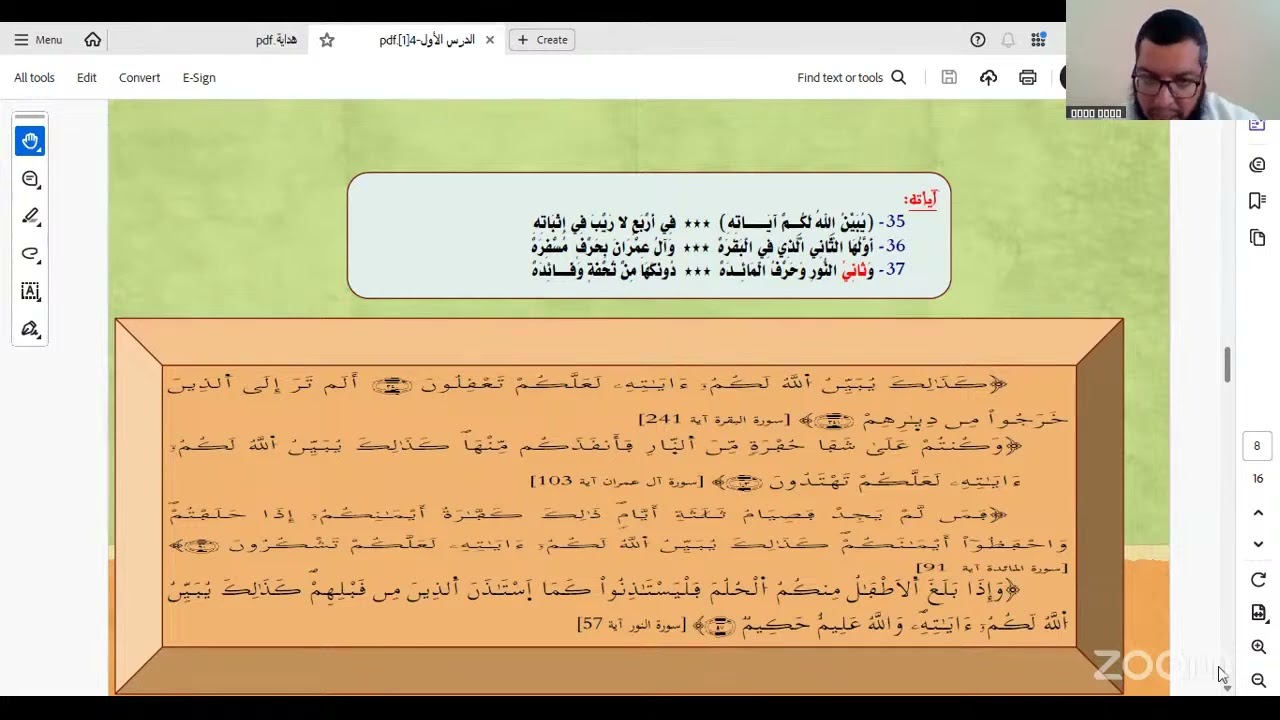Open the Help question mark icon
Screen dimensions: 1280x720
click(x=978, y=40)
